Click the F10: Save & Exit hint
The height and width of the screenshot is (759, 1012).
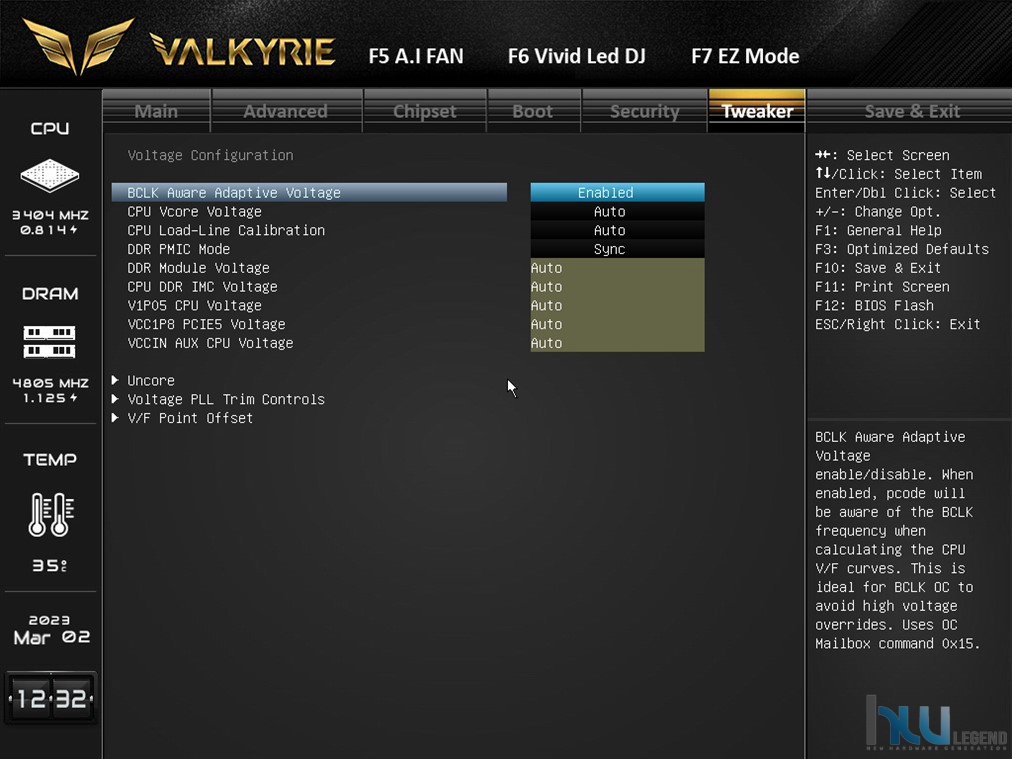coord(878,267)
